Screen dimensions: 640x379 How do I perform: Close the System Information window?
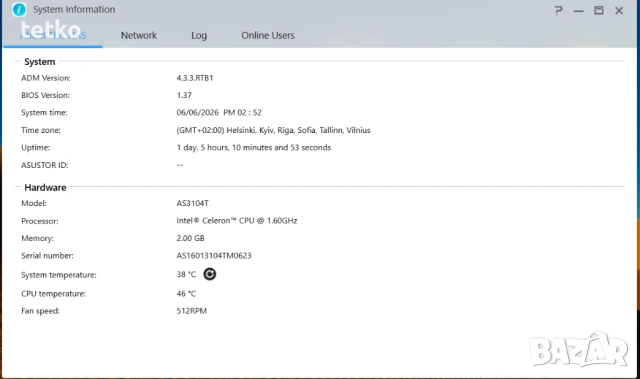(619, 10)
